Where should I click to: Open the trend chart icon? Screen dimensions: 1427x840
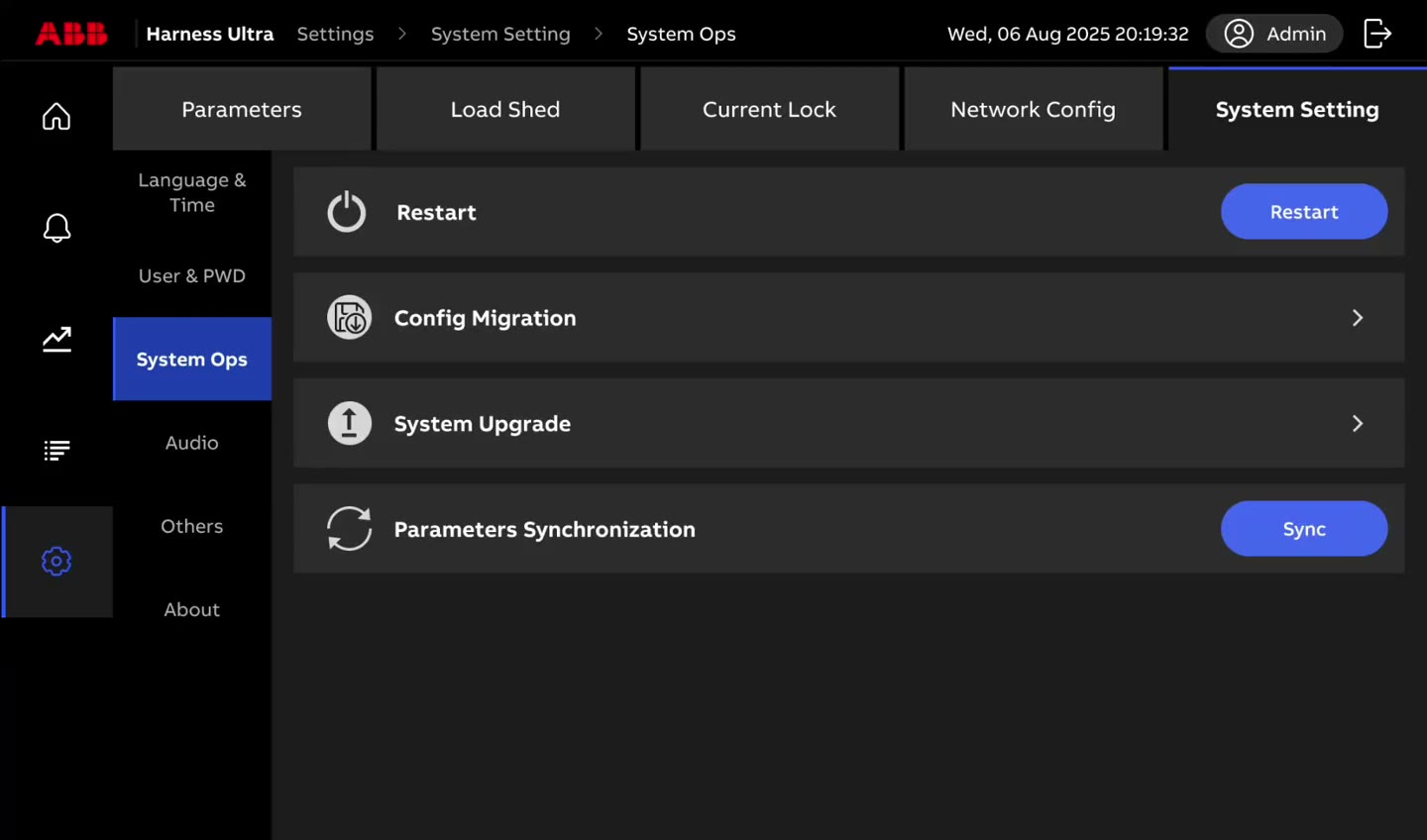coord(56,339)
